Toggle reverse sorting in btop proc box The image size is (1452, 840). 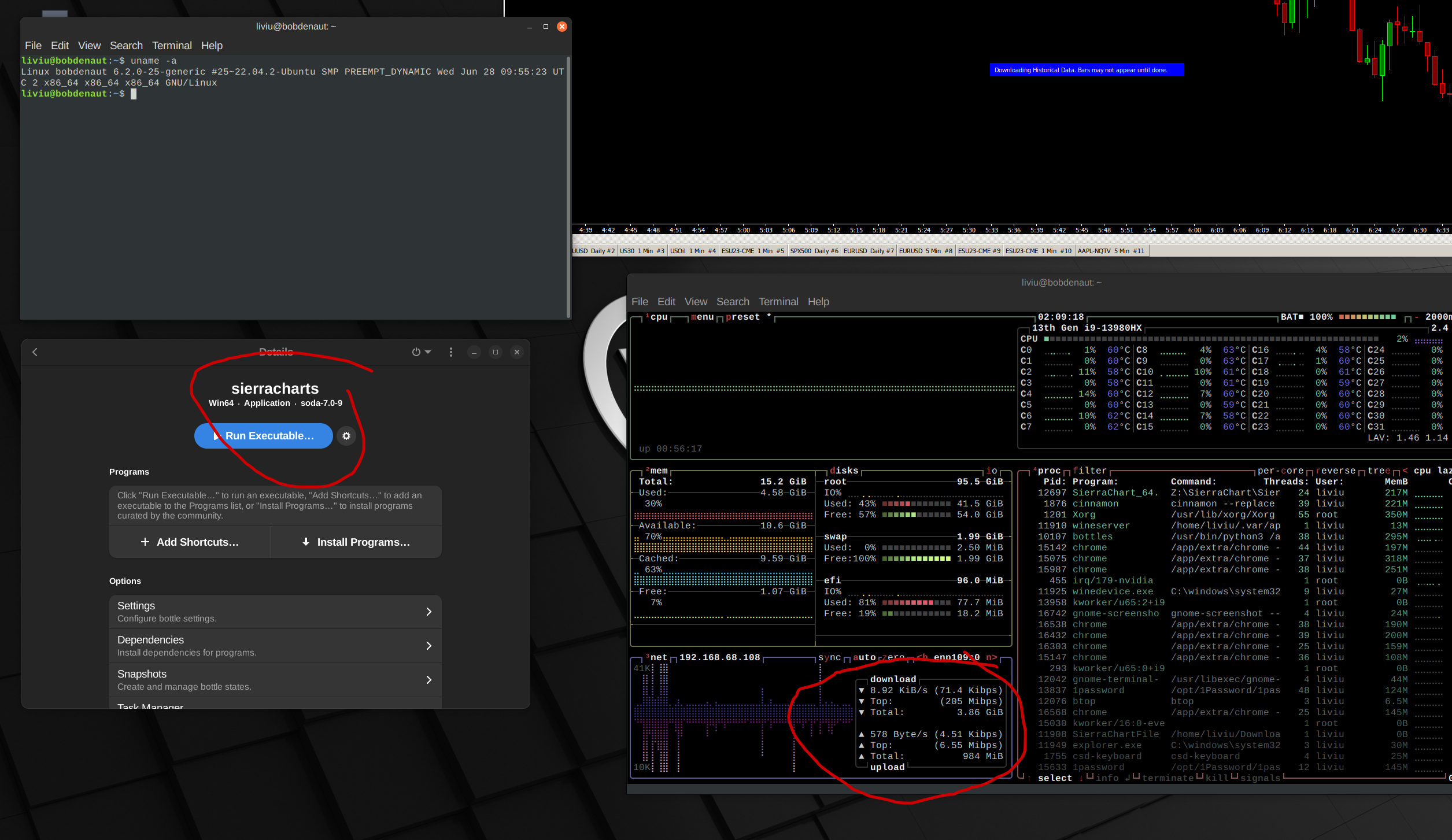point(1336,471)
